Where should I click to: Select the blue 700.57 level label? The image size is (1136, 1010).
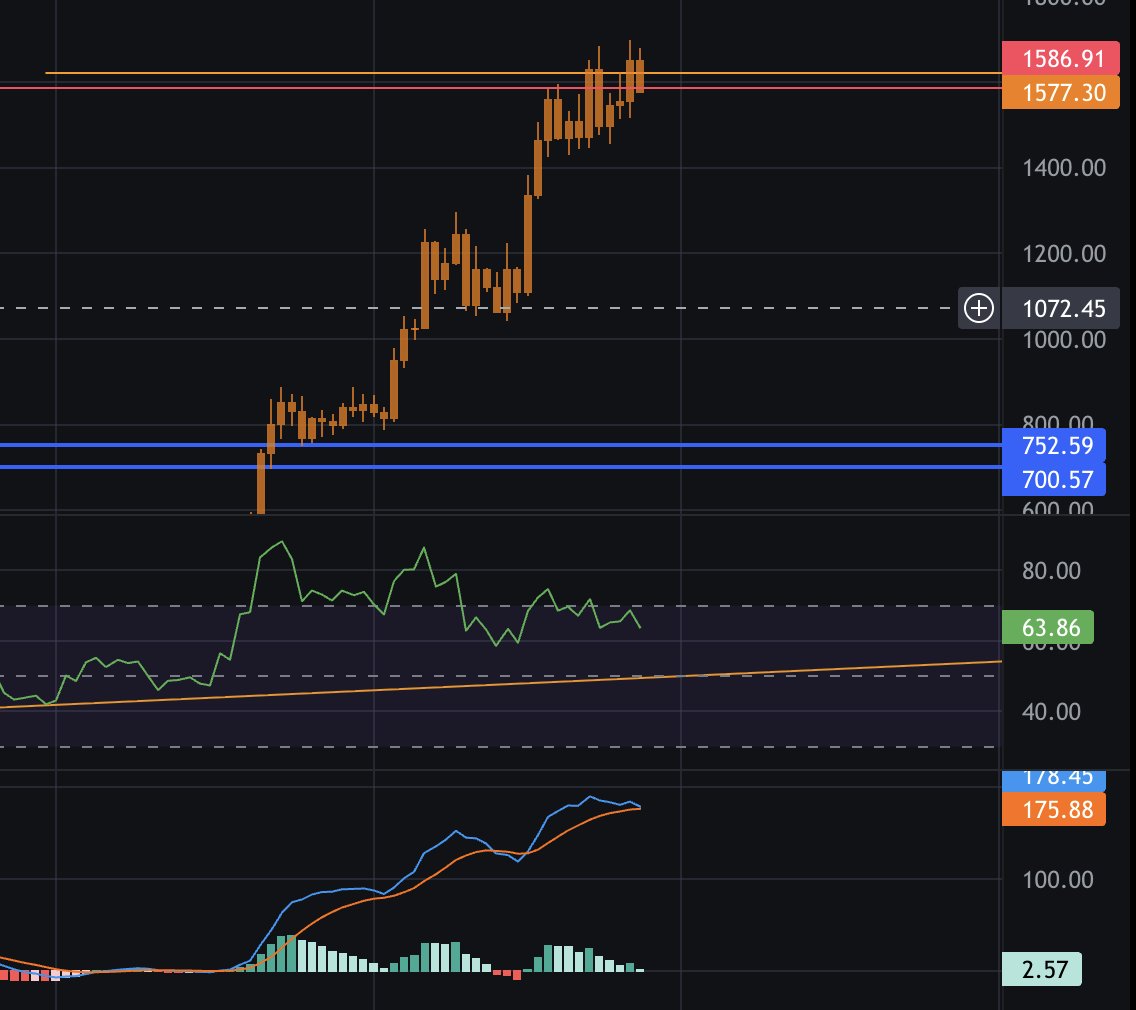coord(1054,479)
